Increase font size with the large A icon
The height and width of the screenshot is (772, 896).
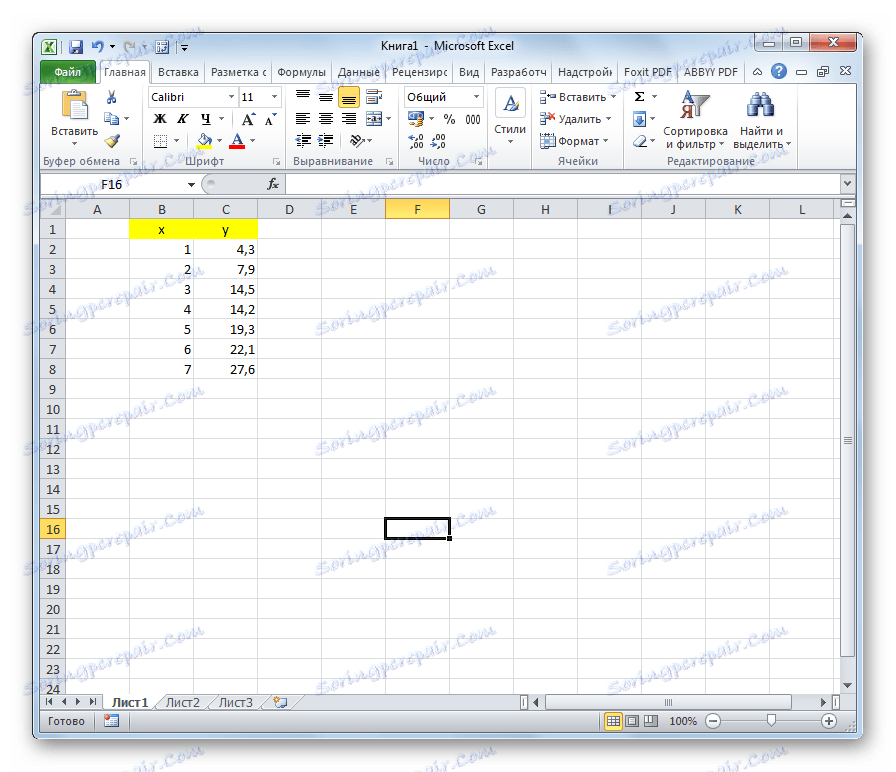point(248,119)
